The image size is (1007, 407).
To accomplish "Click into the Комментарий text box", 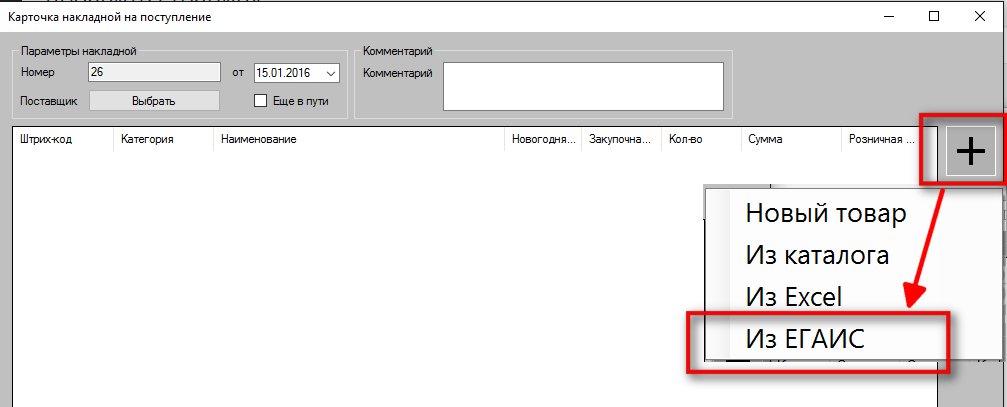I will (x=583, y=87).
